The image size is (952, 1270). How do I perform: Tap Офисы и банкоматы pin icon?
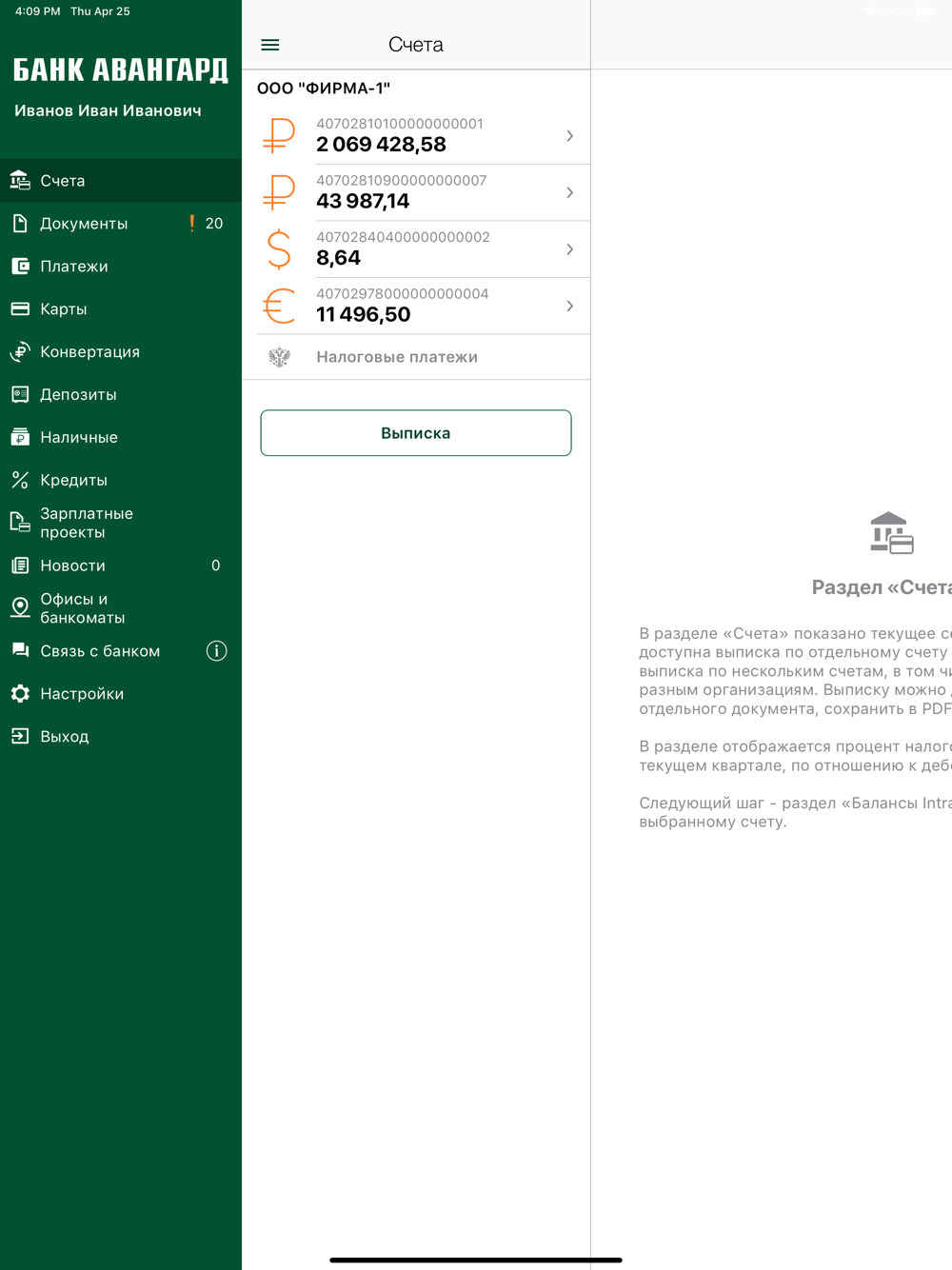[20, 607]
